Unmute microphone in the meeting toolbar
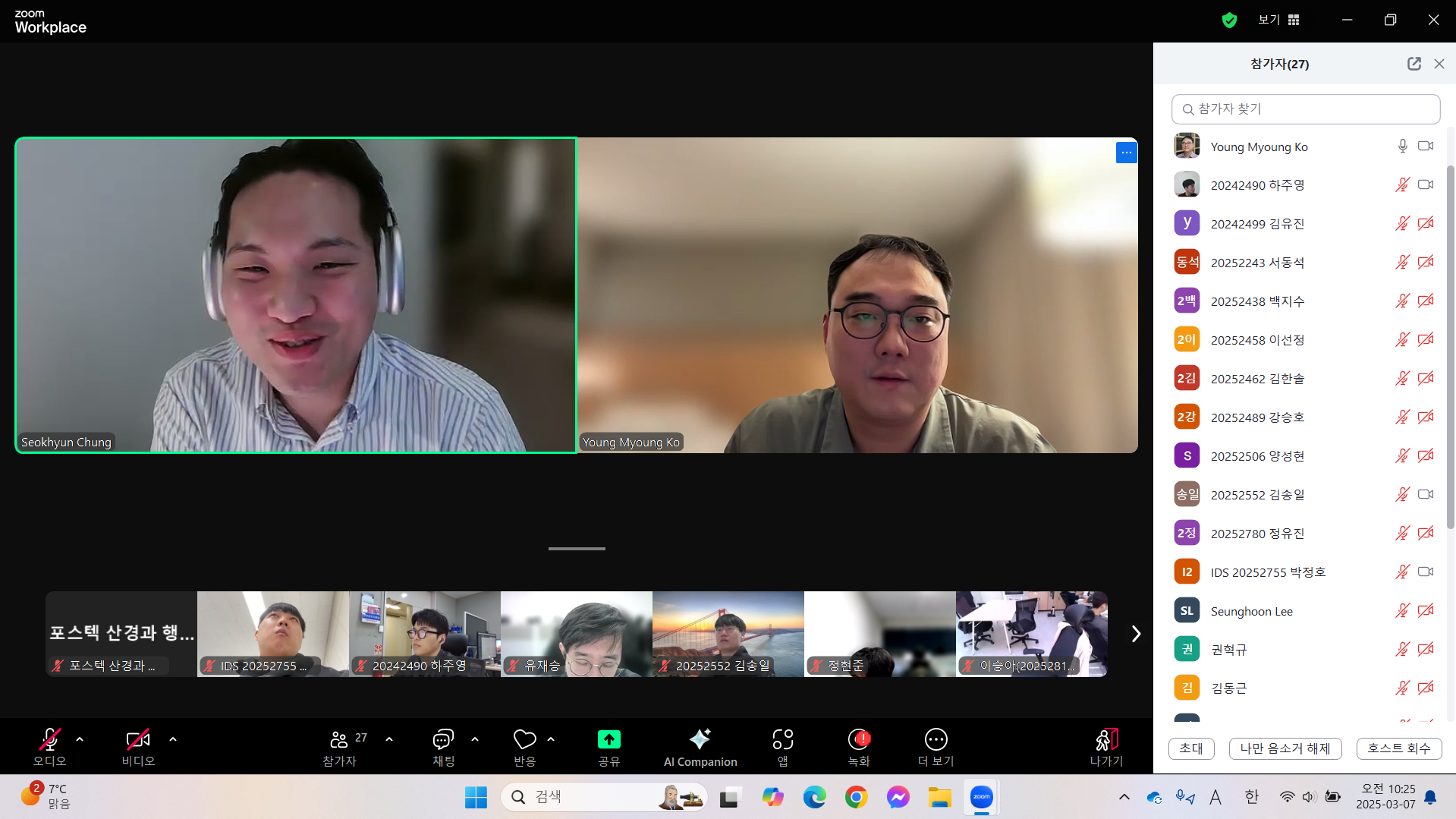The image size is (1456, 819). point(49,739)
